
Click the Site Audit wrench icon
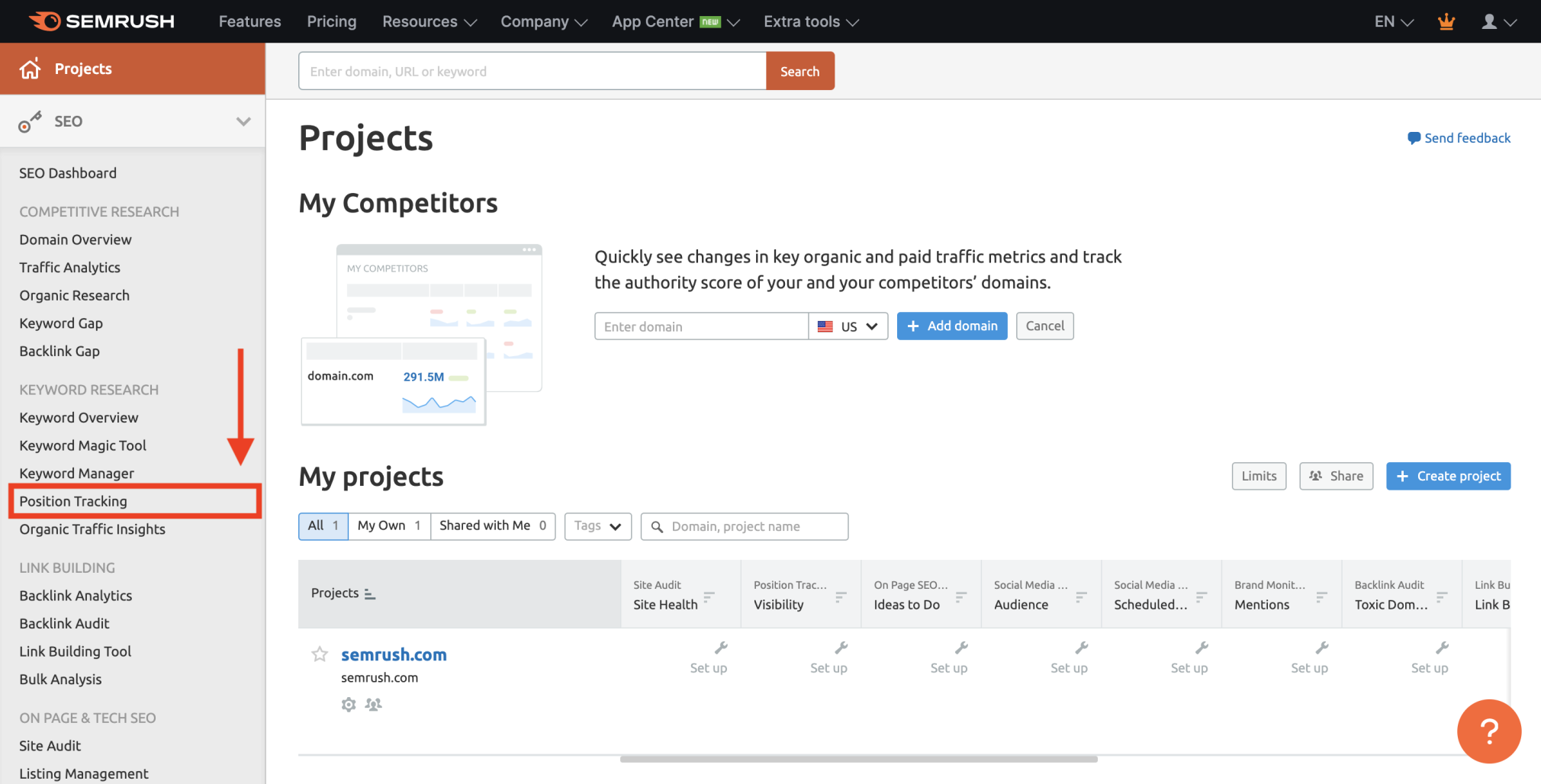pyautogui.click(x=721, y=647)
